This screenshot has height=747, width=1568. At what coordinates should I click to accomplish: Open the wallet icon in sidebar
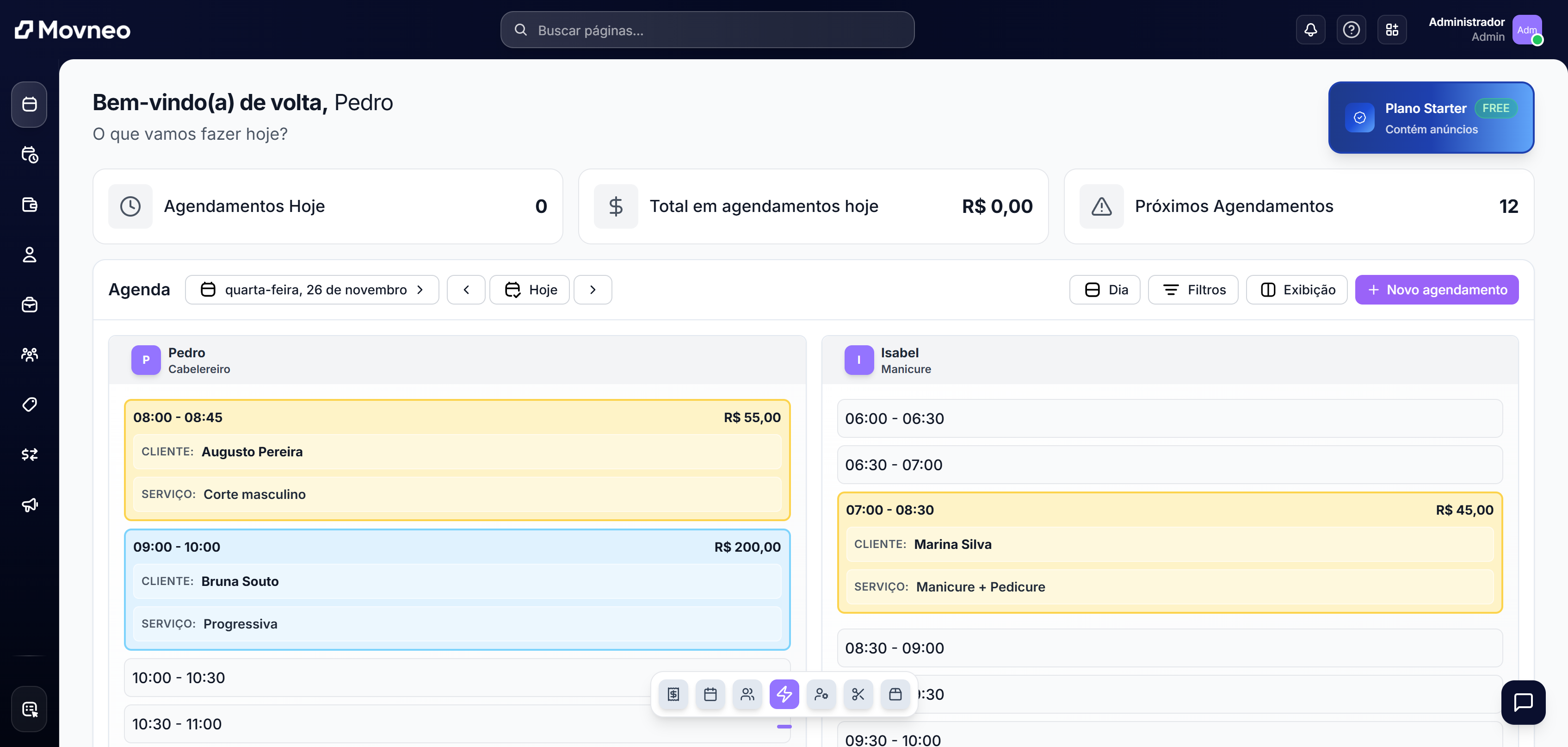29,205
